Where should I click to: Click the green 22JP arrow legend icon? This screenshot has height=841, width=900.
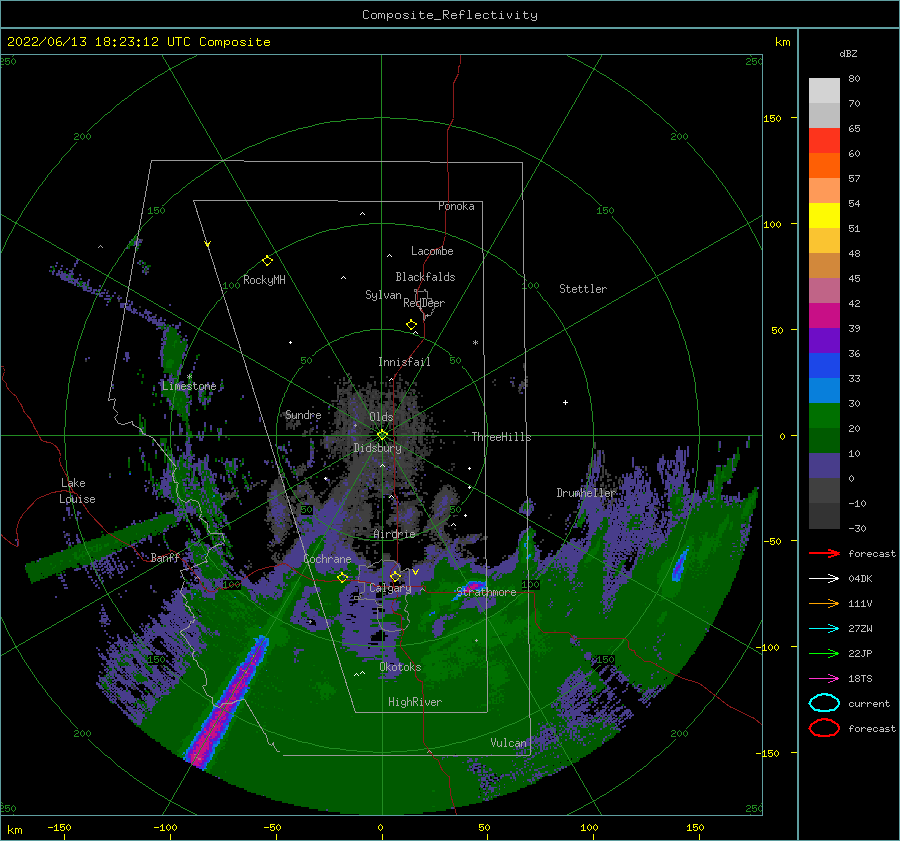[x=824, y=653]
